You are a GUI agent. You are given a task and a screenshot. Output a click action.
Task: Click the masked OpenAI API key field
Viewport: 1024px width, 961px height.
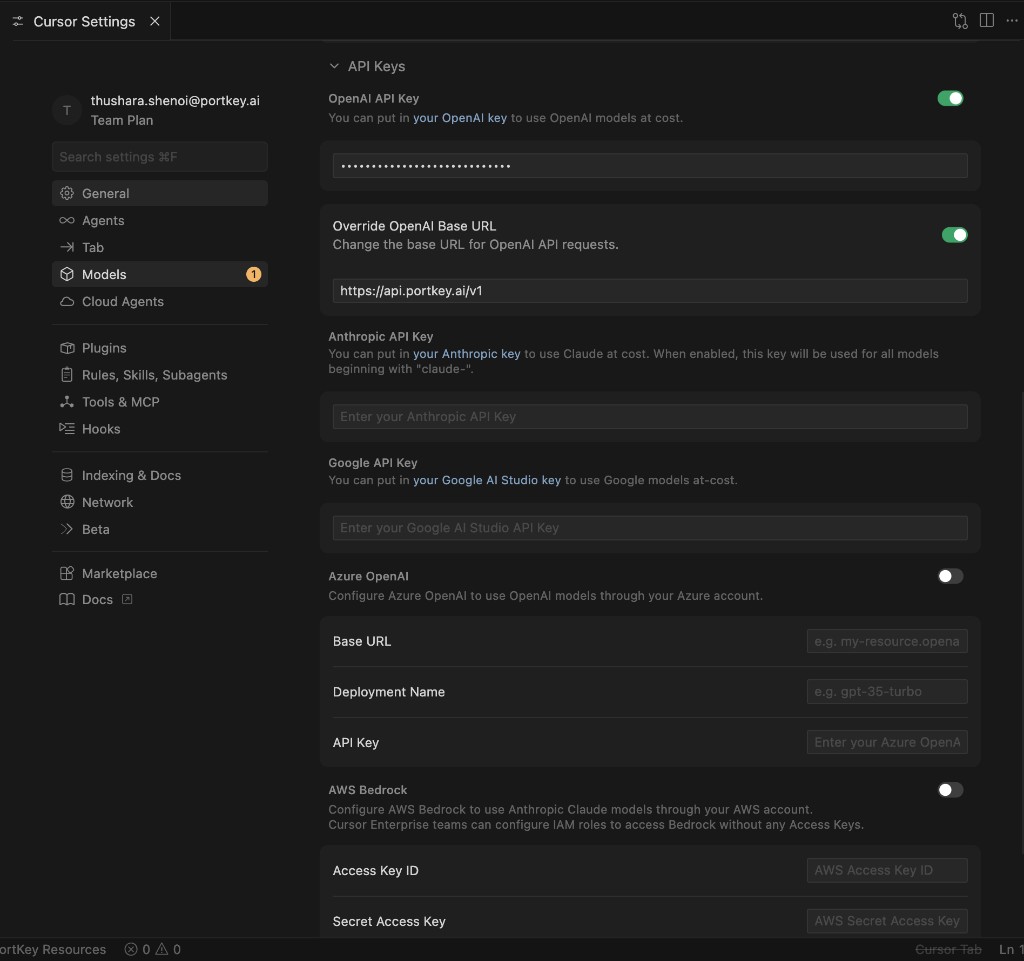coord(650,166)
